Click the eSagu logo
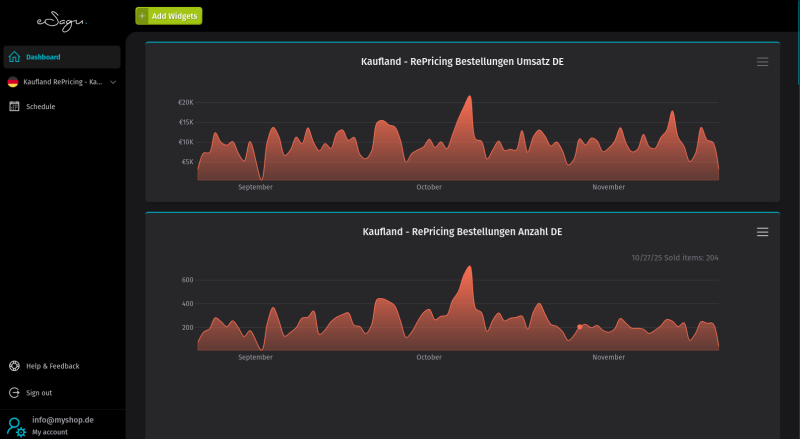This screenshot has width=800, height=439. tap(62, 21)
